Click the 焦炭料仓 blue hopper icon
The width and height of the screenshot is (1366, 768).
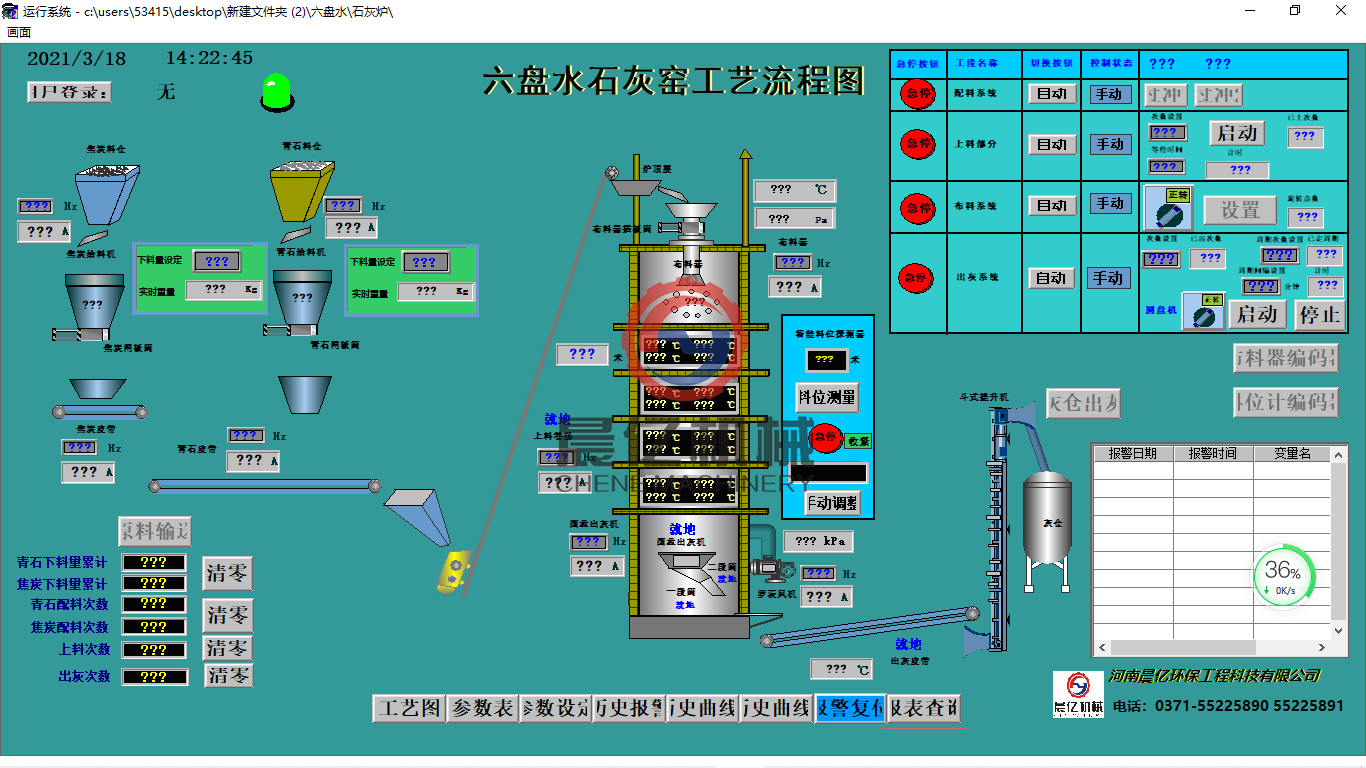click(x=108, y=193)
